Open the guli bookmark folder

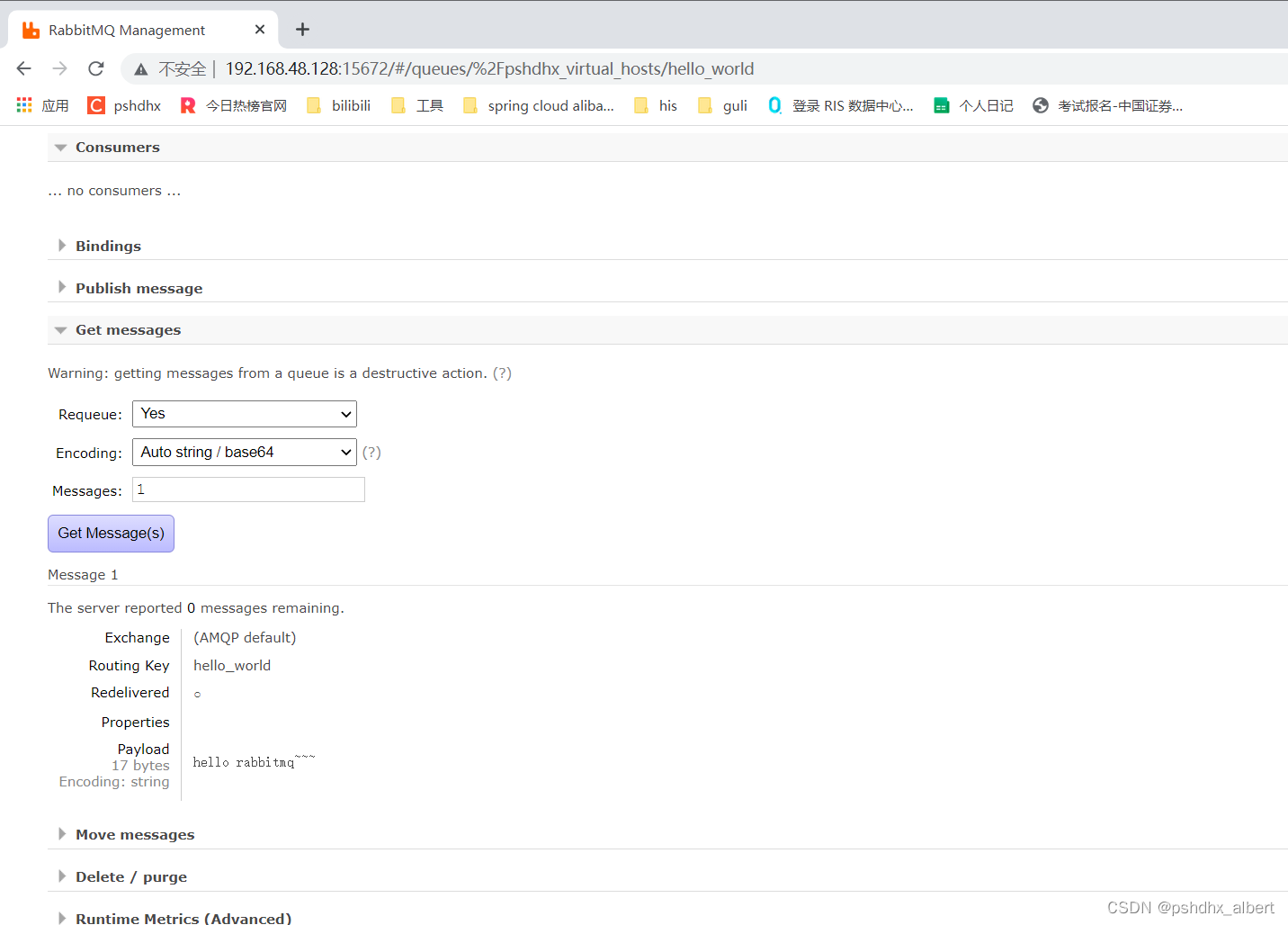tap(722, 105)
